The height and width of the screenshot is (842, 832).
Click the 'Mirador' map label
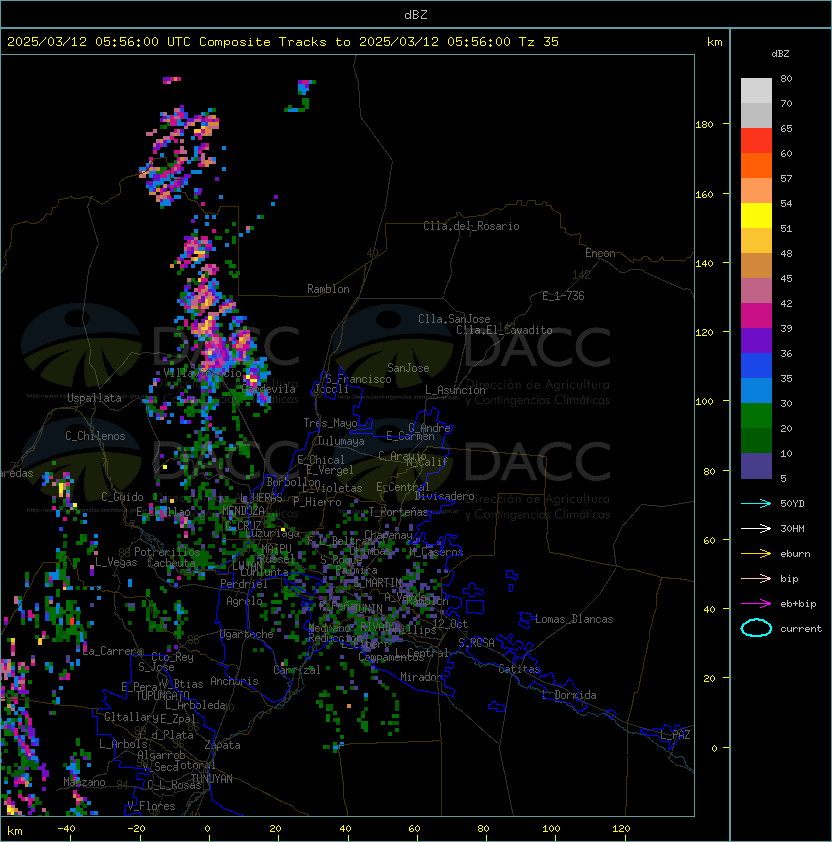pos(422,677)
